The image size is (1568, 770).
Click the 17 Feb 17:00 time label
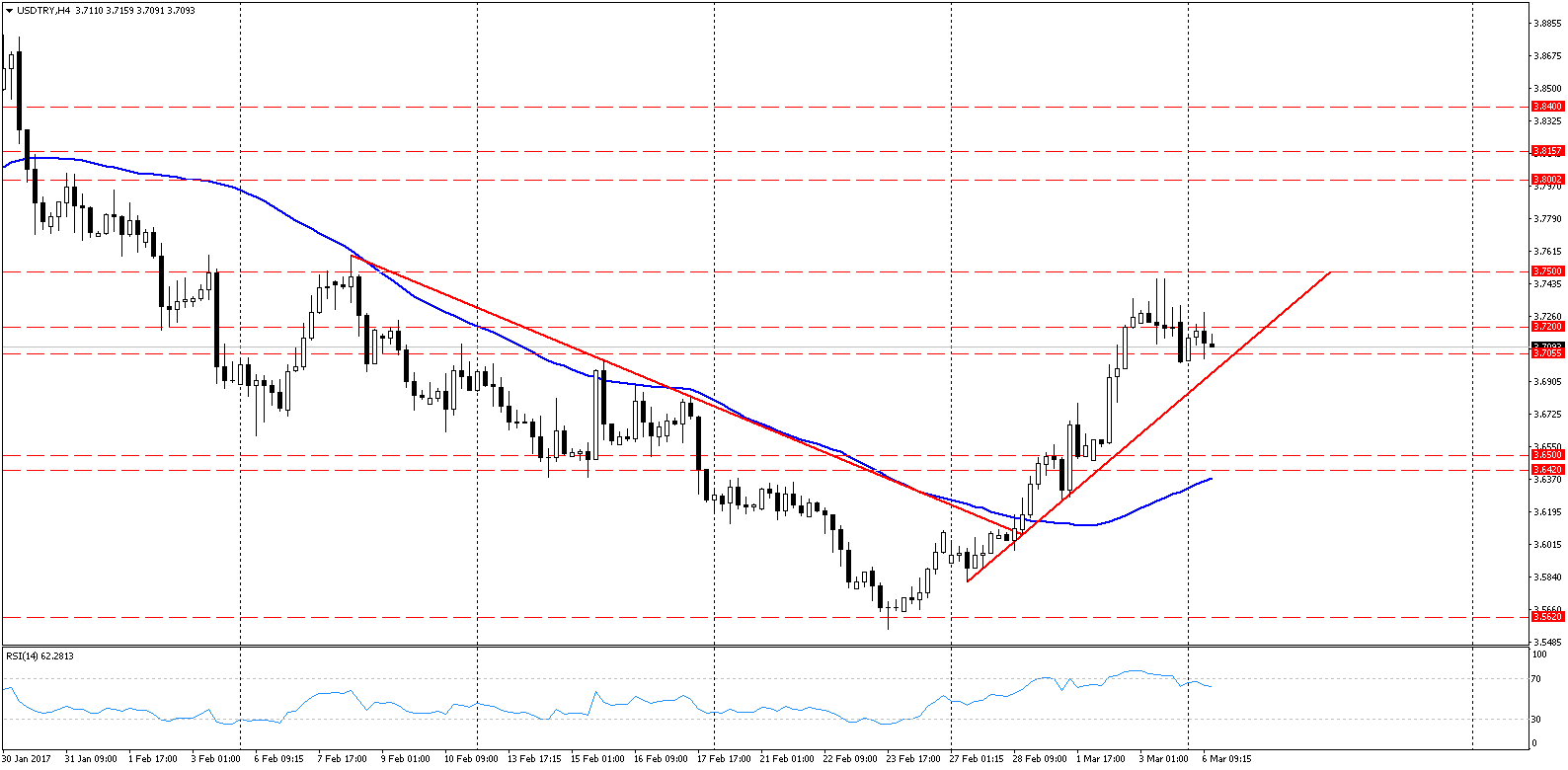pos(724,759)
